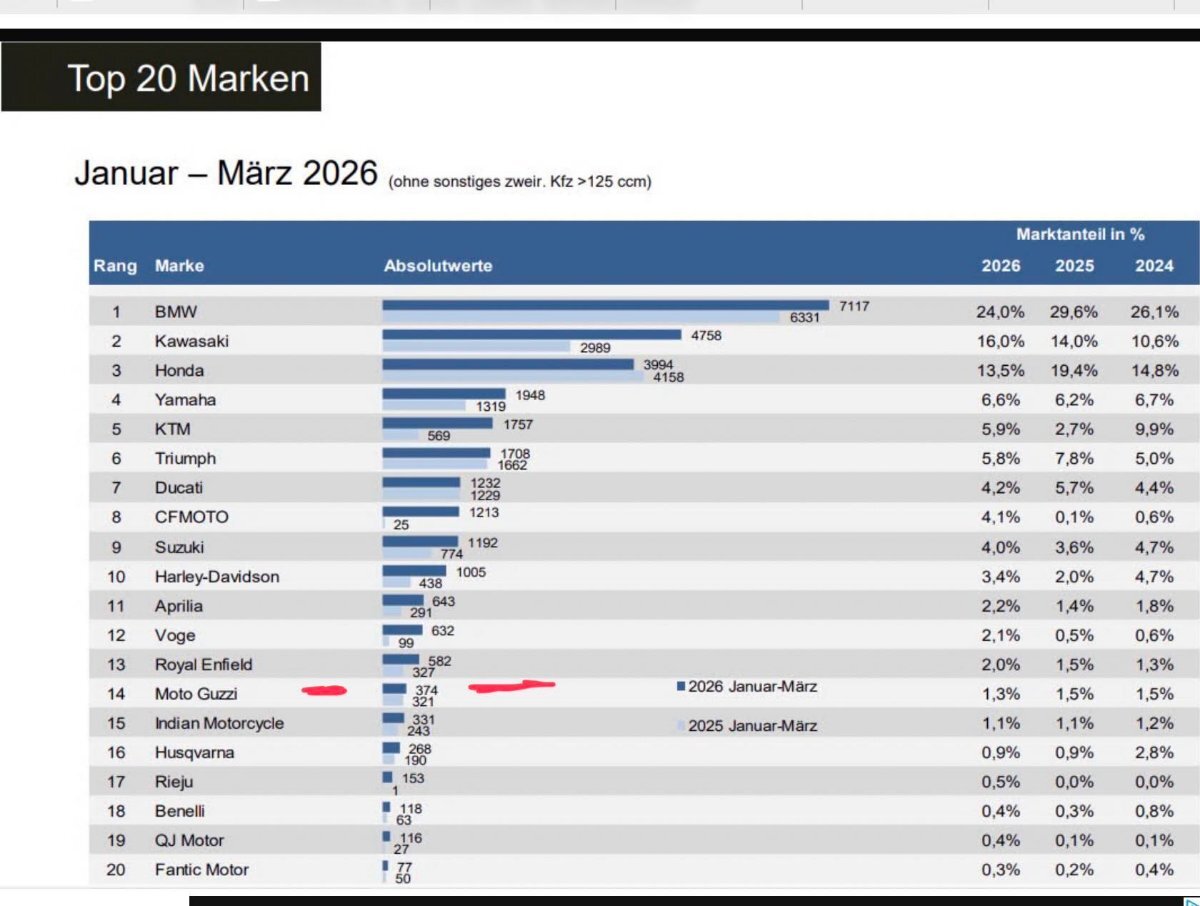Click the AdChoices icon in bottom-right corner

(1190, 899)
